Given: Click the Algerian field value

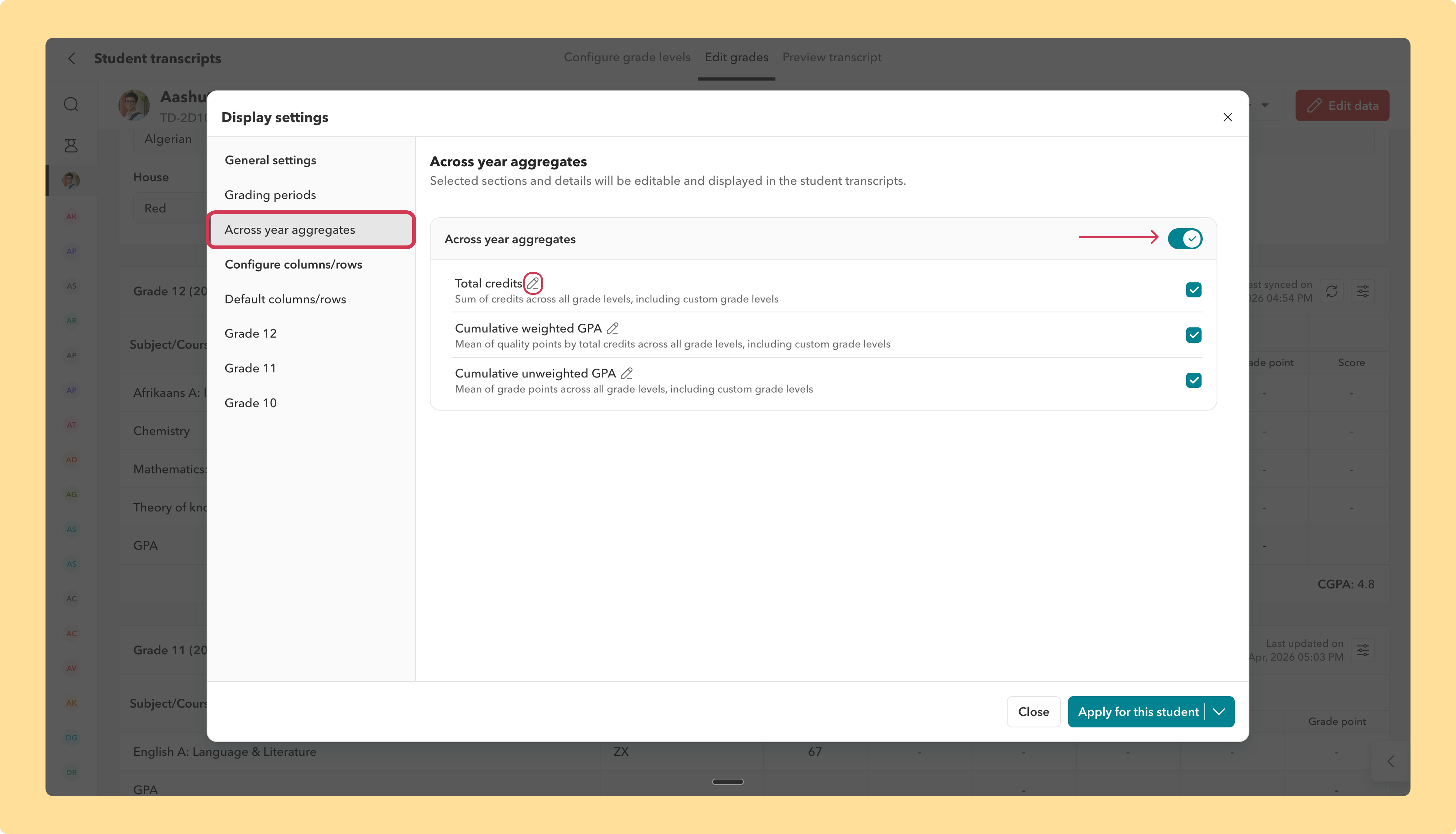Looking at the screenshot, I should coord(168,139).
